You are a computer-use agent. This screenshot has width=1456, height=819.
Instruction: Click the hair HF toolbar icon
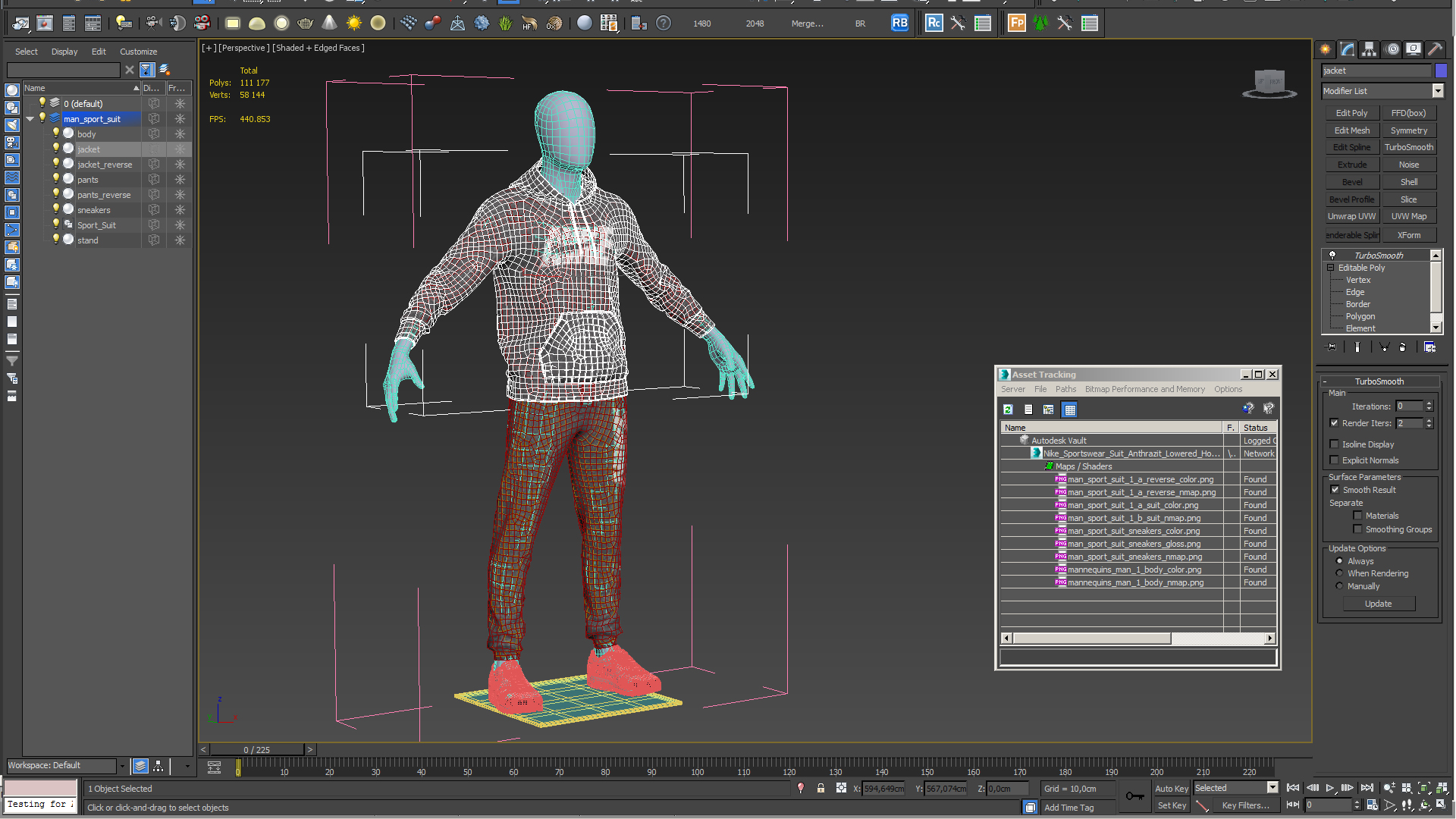[529, 24]
